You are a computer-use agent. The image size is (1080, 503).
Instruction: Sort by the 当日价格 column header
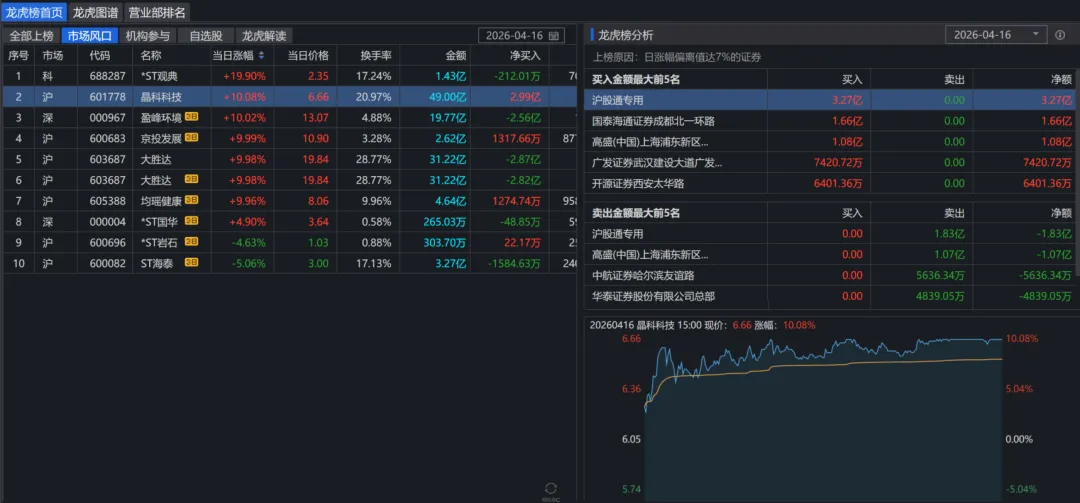pos(308,56)
